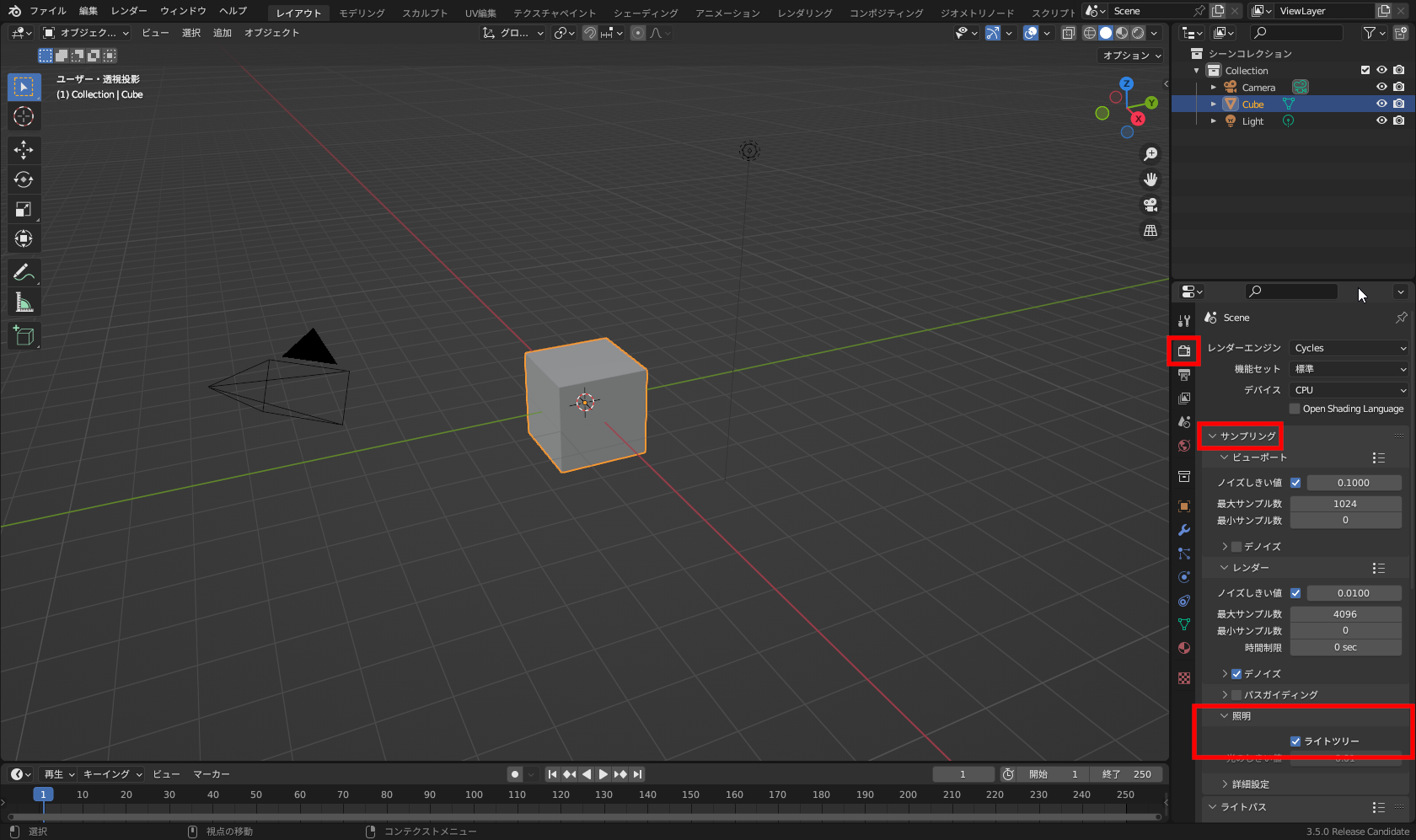Enable the Open Shading Language checkbox
This screenshot has height=840, width=1416.
point(1295,409)
